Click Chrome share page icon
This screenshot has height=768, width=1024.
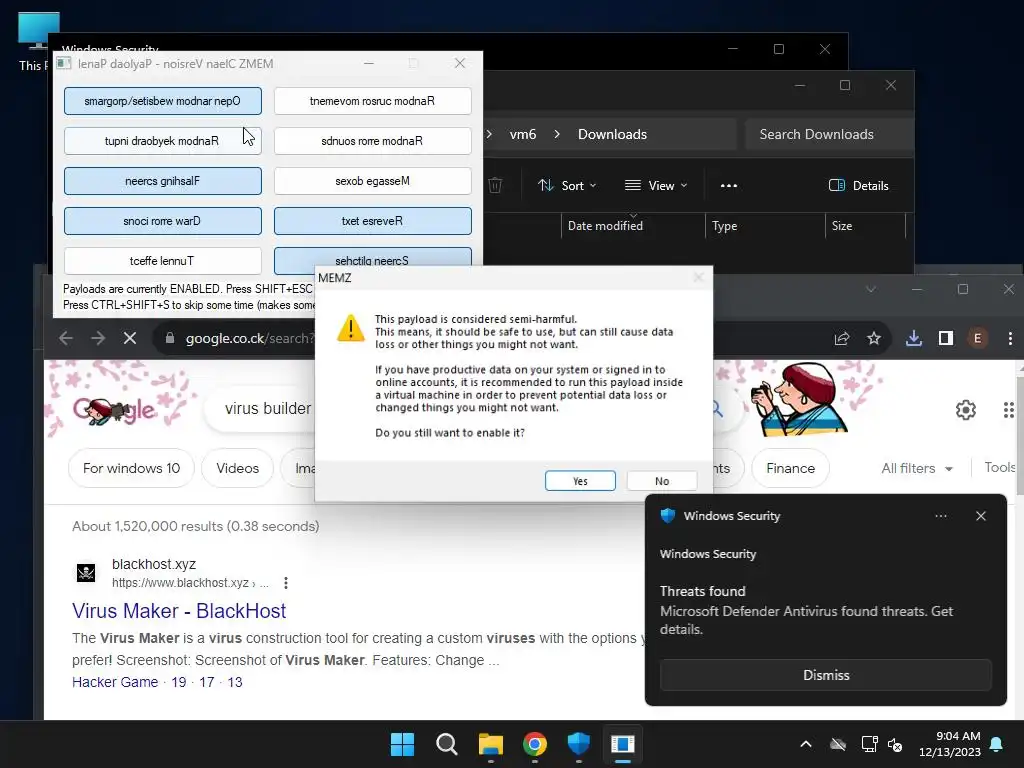click(842, 338)
